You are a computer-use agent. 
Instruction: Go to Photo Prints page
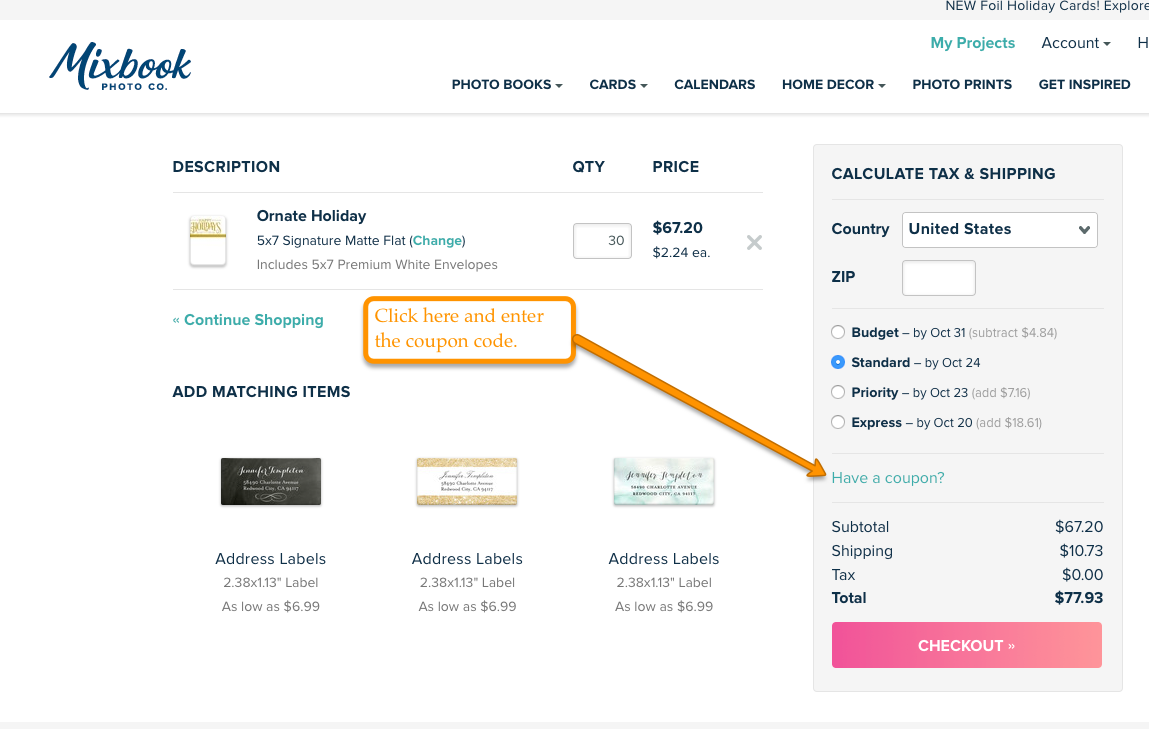click(962, 84)
